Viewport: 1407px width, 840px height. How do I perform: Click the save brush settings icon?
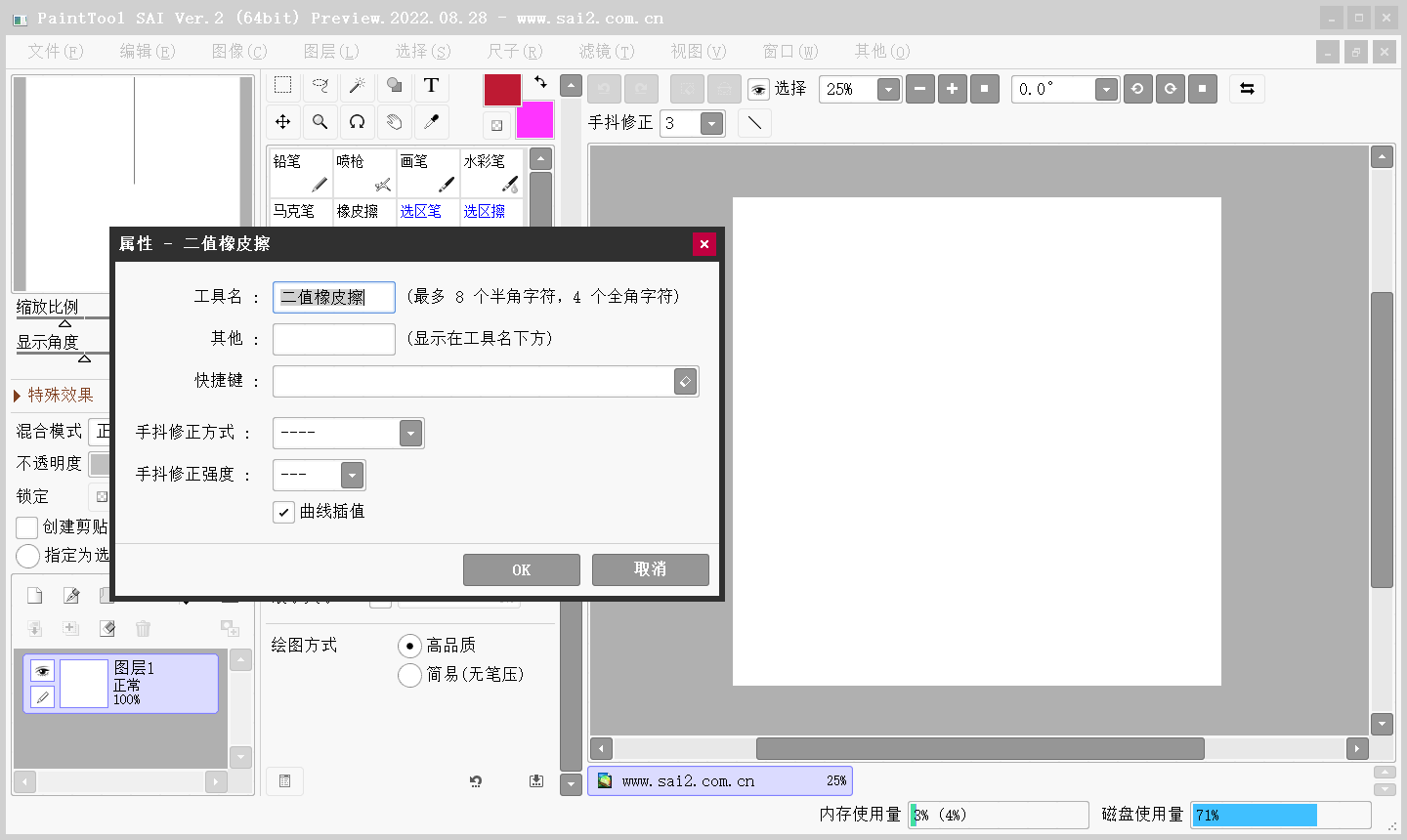pos(536,780)
